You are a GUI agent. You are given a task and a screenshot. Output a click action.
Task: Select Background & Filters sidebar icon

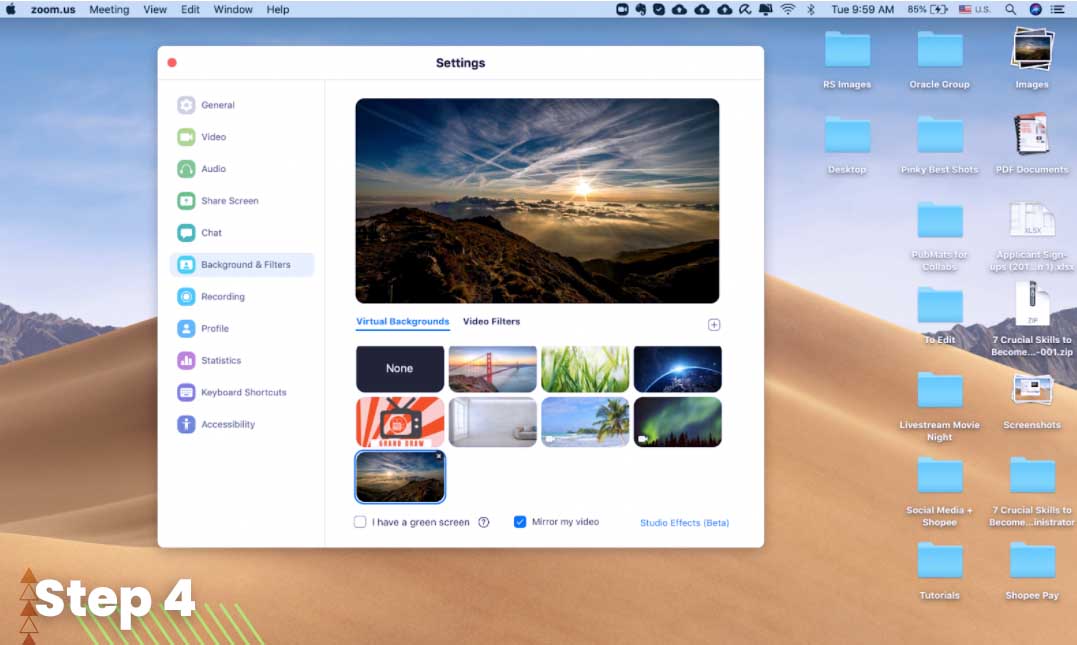click(x=186, y=264)
